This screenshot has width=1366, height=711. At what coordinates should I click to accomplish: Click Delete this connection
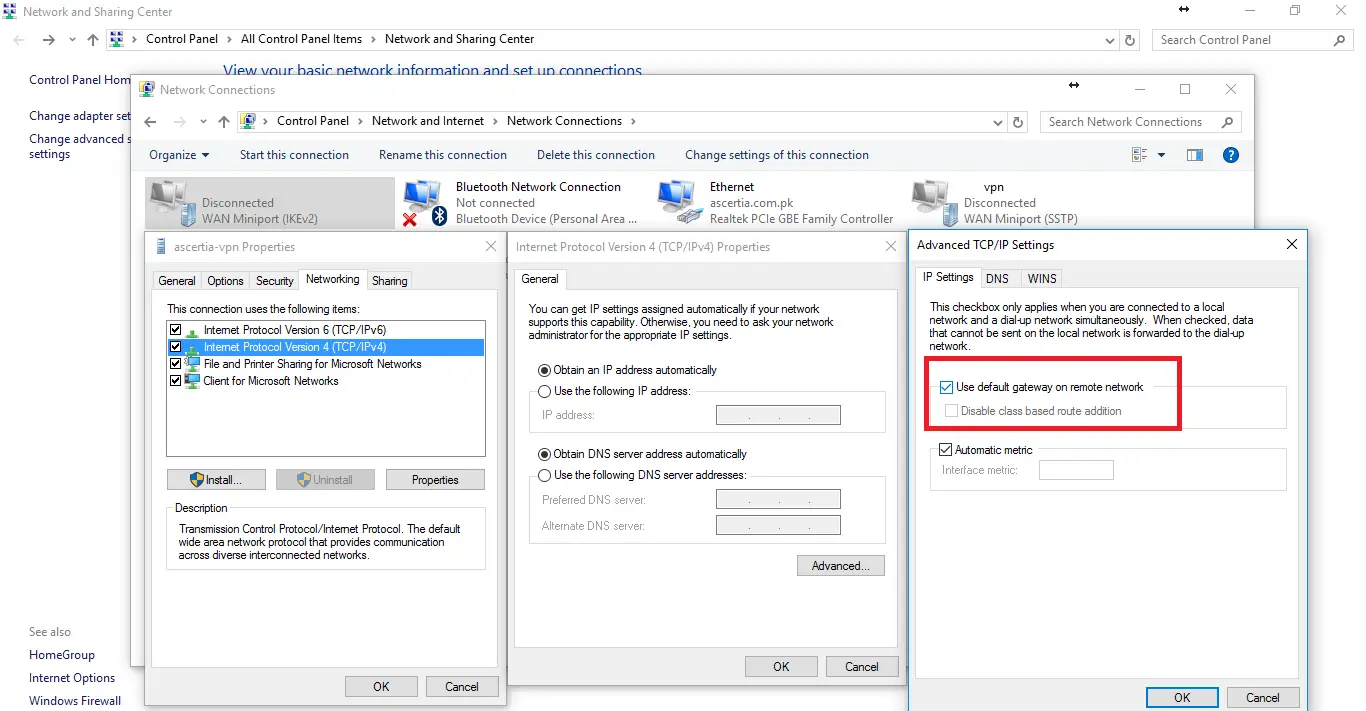[x=596, y=155]
